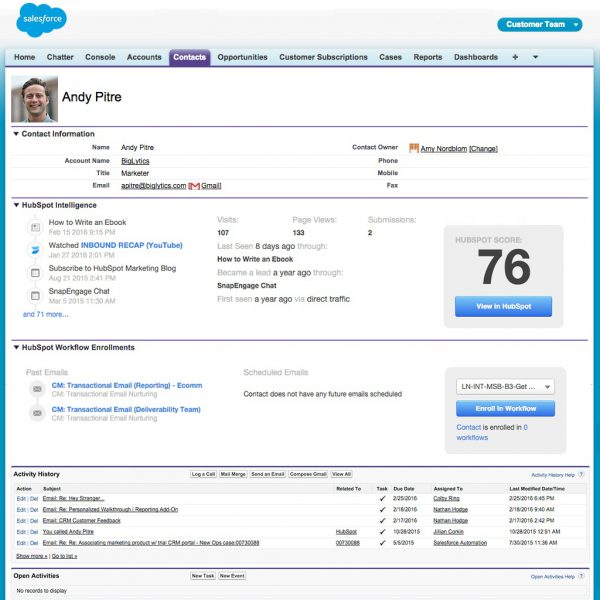Image resolution: width=600 pixels, height=600 pixels.
Task: Click the Gmail envelope icon
Action: pyautogui.click(x=194, y=186)
